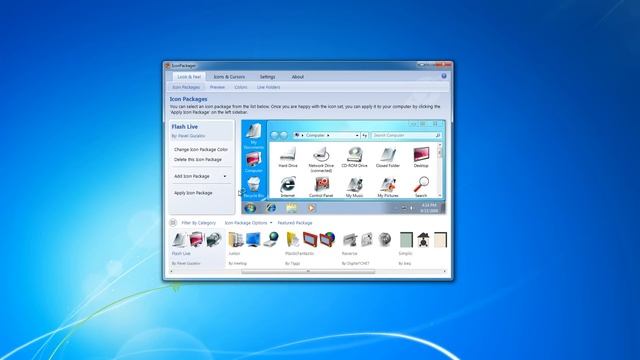This screenshot has height=360, width=640.
Task: Click Internet Explorer in preview taskbar
Action: [x=271, y=208]
